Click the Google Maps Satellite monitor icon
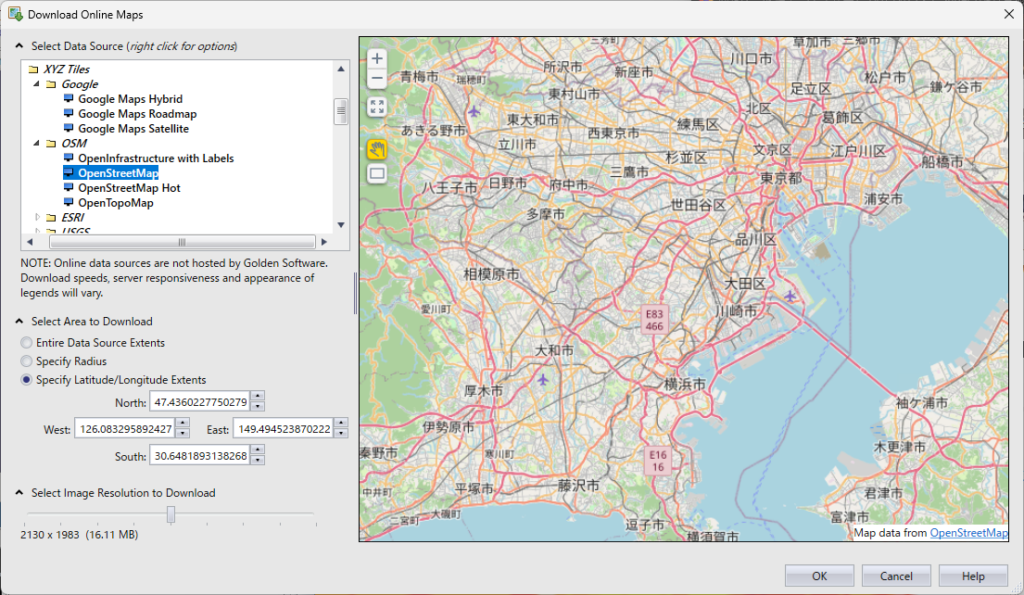 coord(69,129)
